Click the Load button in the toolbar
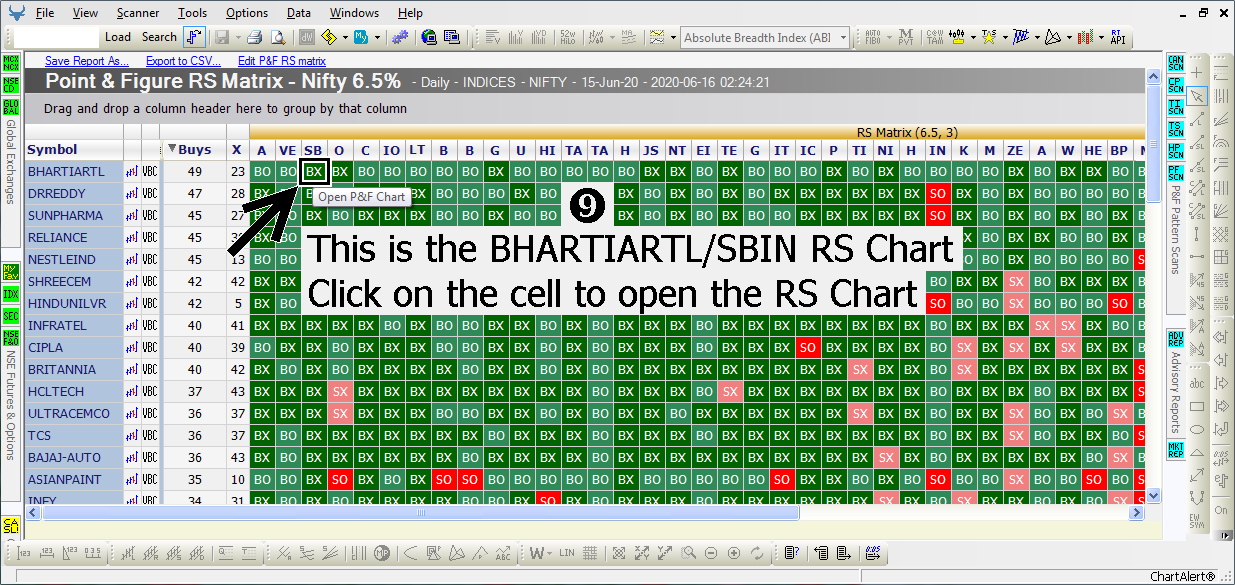 click(117, 37)
